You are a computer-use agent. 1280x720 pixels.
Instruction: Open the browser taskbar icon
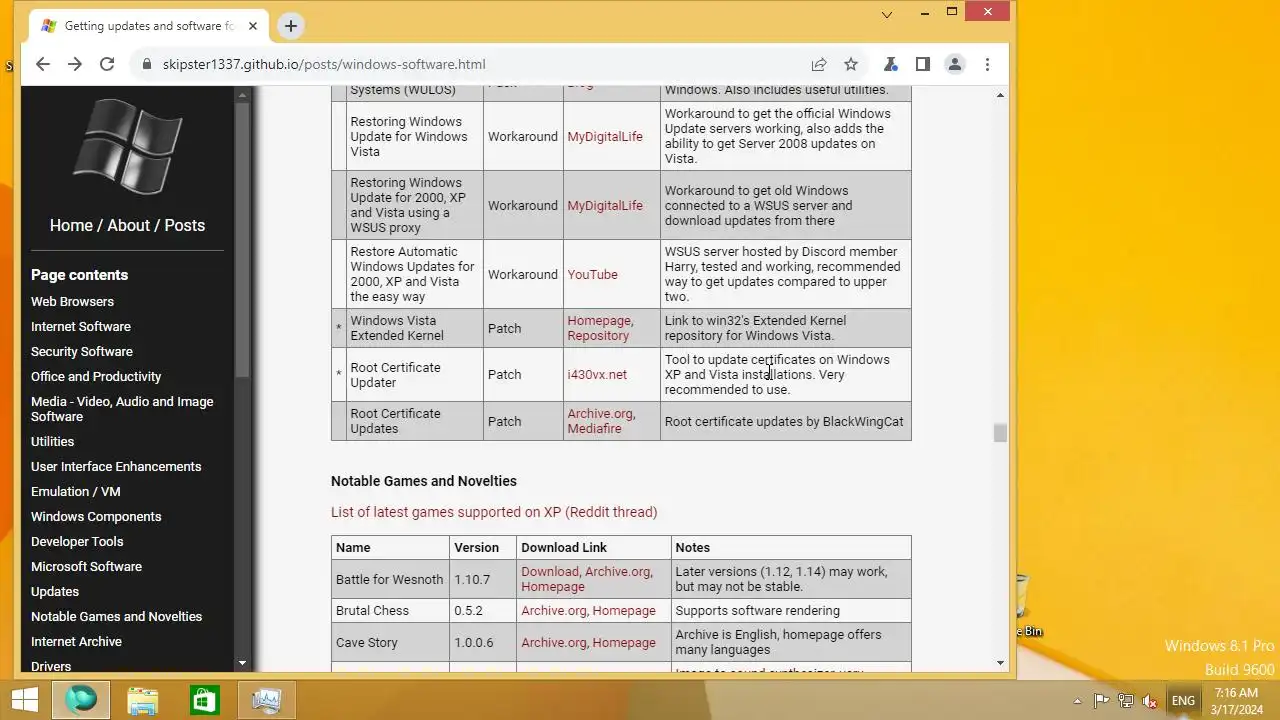coord(81,699)
